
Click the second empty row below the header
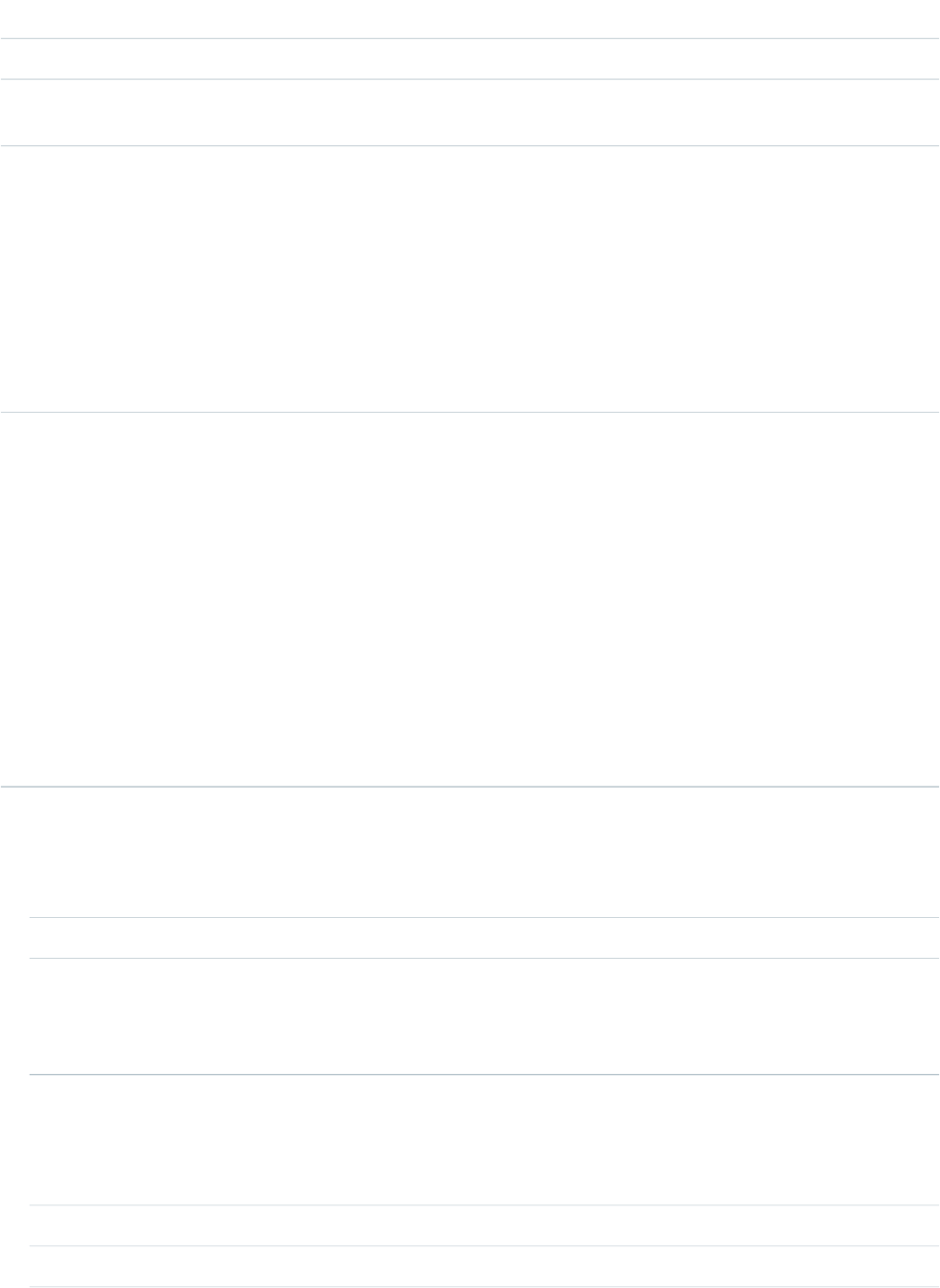coord(470,112)
